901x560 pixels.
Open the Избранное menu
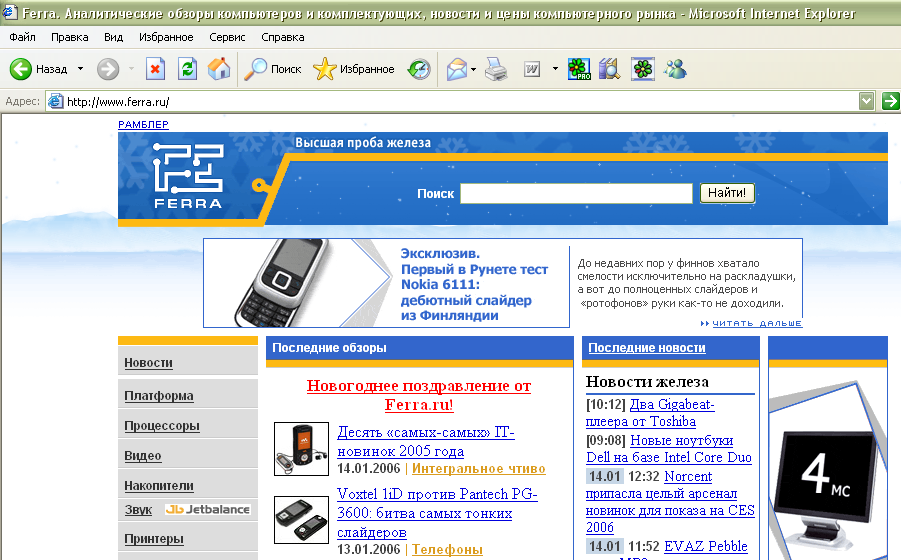tap(166, 37)
